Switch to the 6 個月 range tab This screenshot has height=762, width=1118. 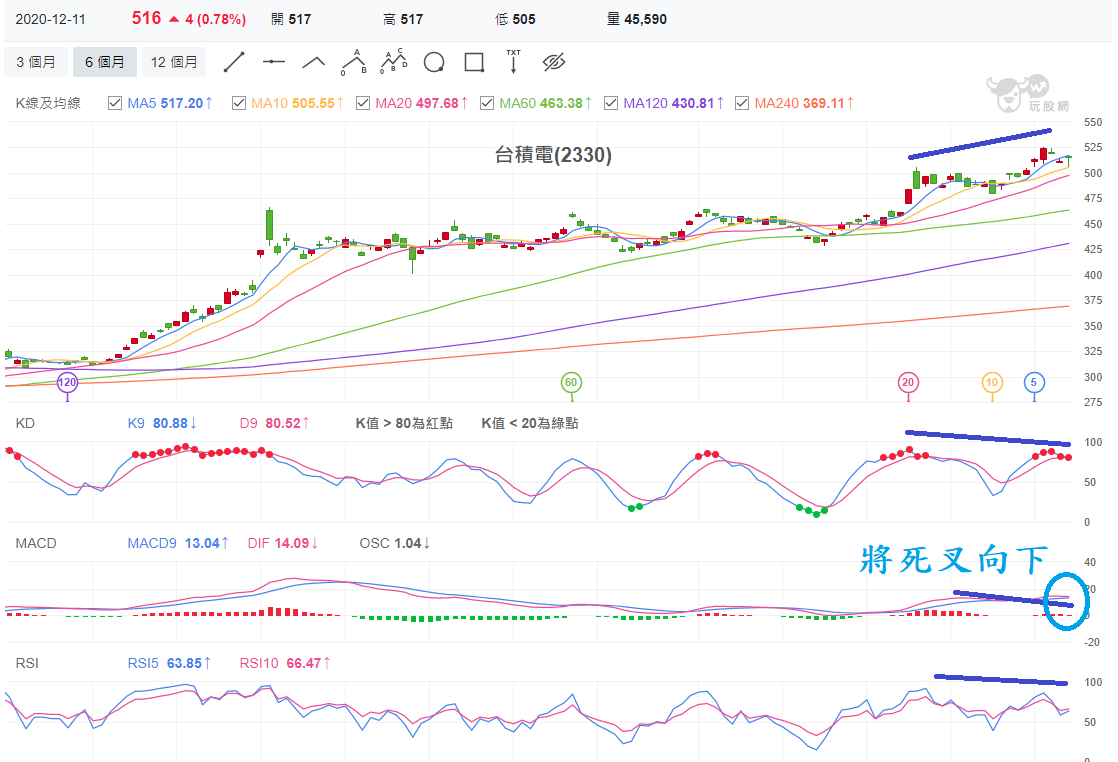(105, 62)
